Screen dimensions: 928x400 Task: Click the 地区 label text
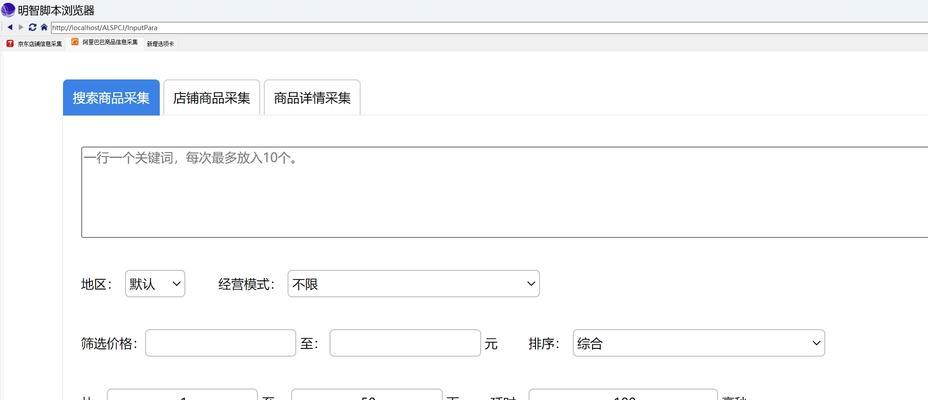tap(96, 285)
